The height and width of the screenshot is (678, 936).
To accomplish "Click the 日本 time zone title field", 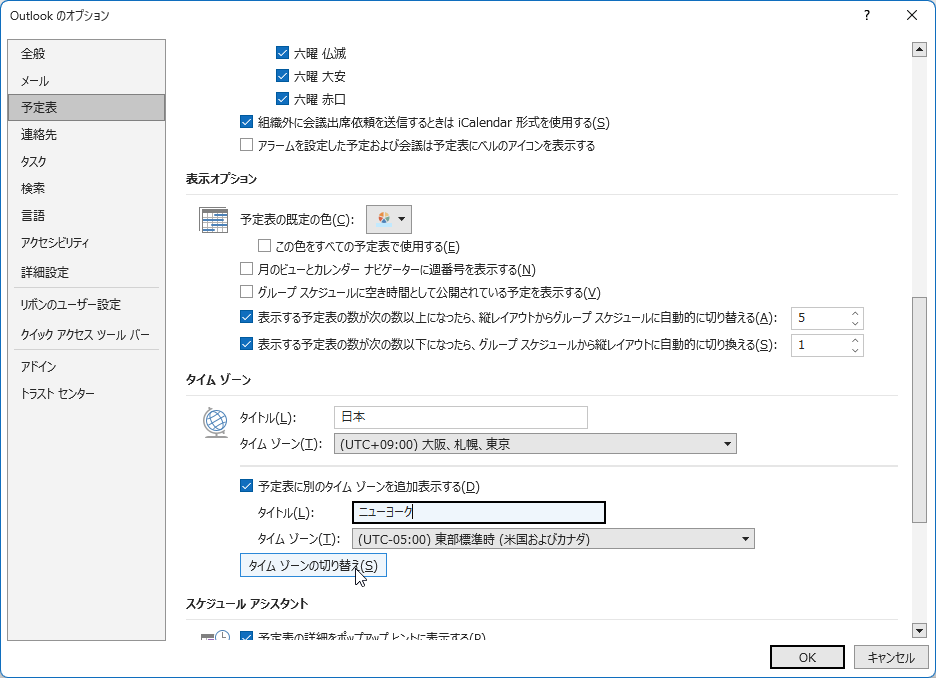I will click(x=461, y=417).
